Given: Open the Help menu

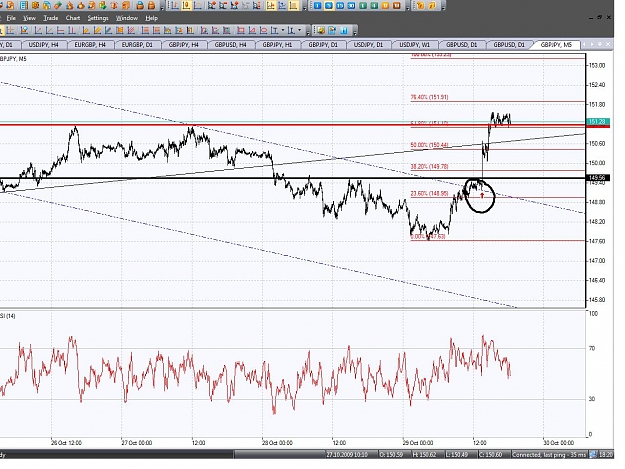Looking at the screenshot, I should [151, 18].
